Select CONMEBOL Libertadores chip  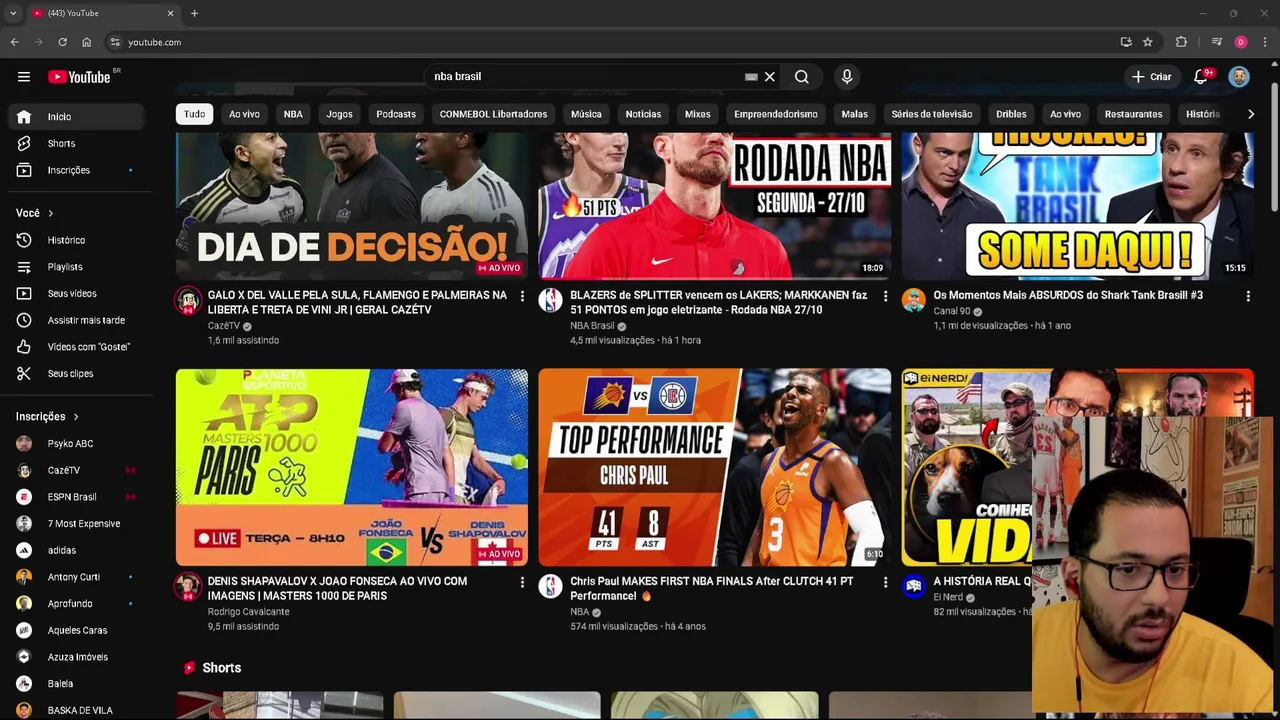[x=493, y=114]
